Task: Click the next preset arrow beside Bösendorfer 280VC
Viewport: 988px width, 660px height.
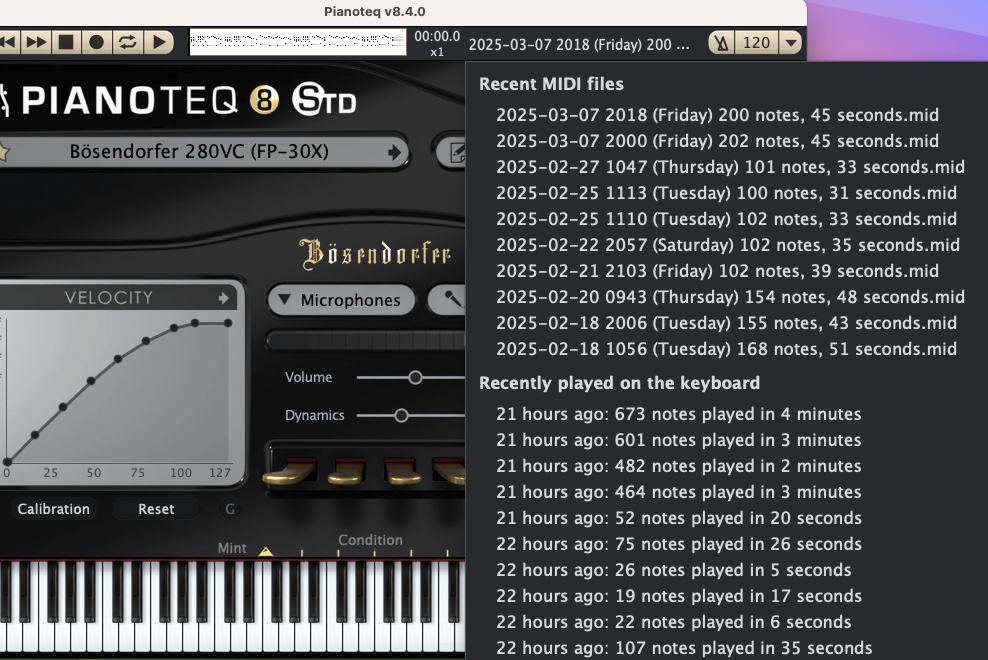Action: click(x=396, y=152)
